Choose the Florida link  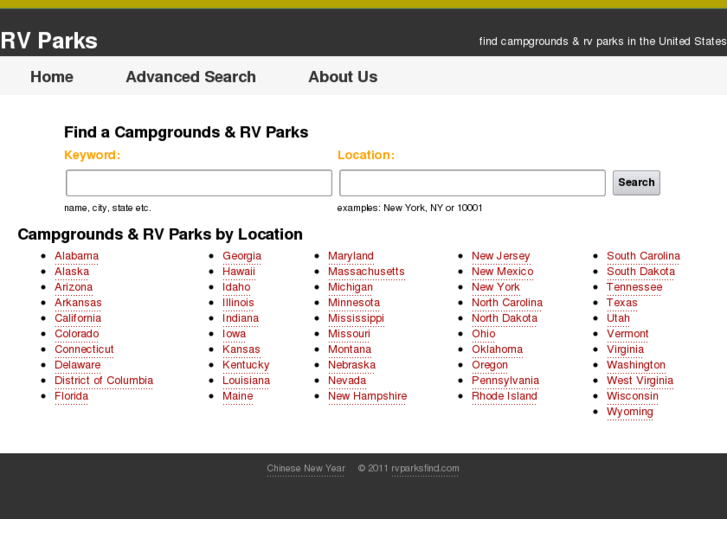71,396
